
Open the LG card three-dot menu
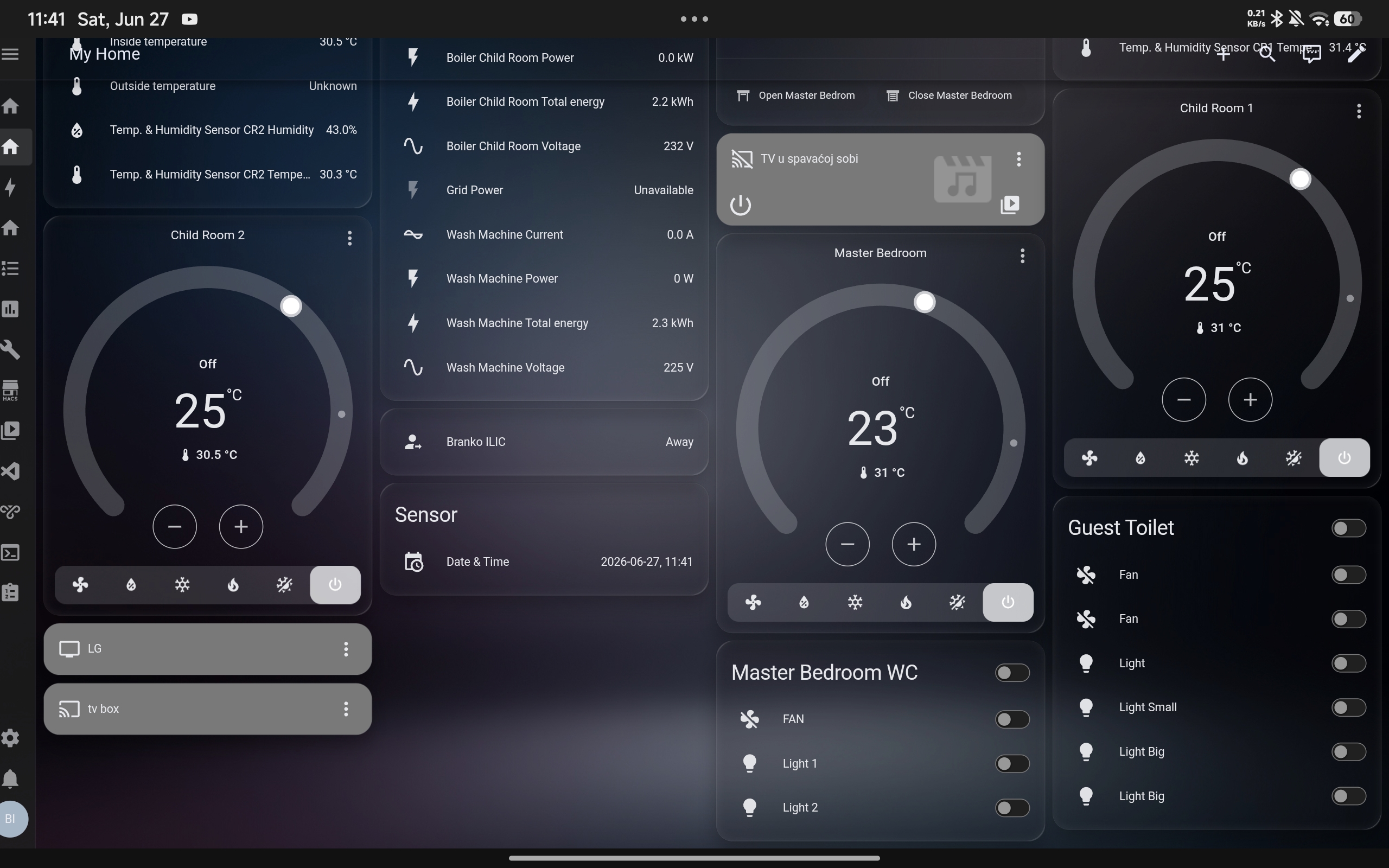pyautogui.click(x=346, y=649)
